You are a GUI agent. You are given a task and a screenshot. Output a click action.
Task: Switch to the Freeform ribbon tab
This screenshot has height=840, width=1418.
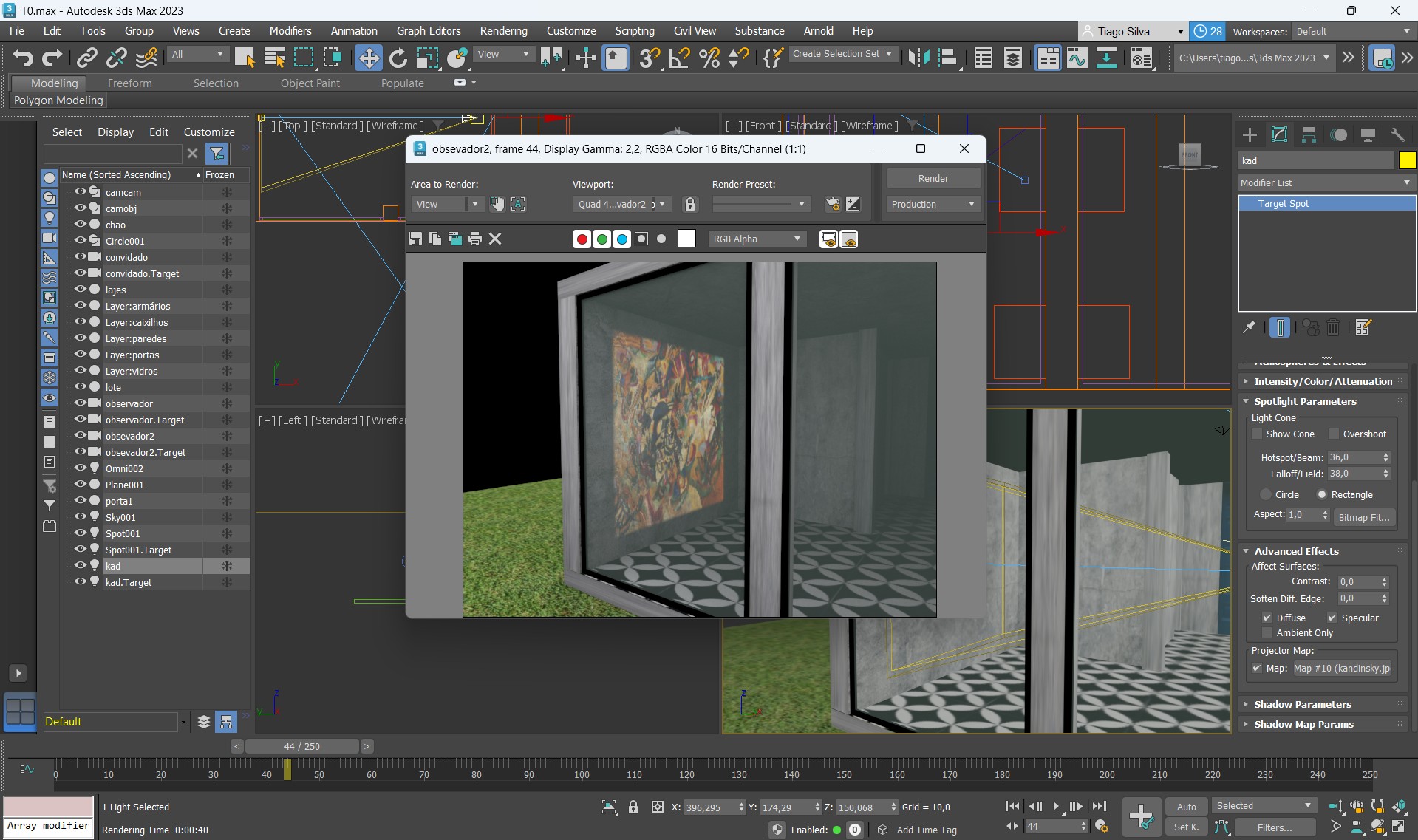pos(129,83)
